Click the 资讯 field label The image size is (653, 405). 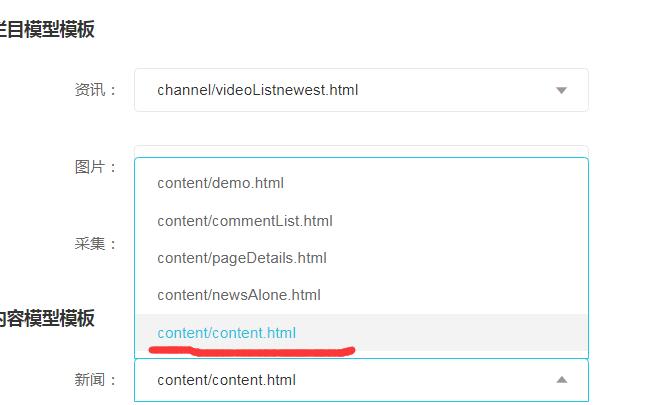point(96,90)
